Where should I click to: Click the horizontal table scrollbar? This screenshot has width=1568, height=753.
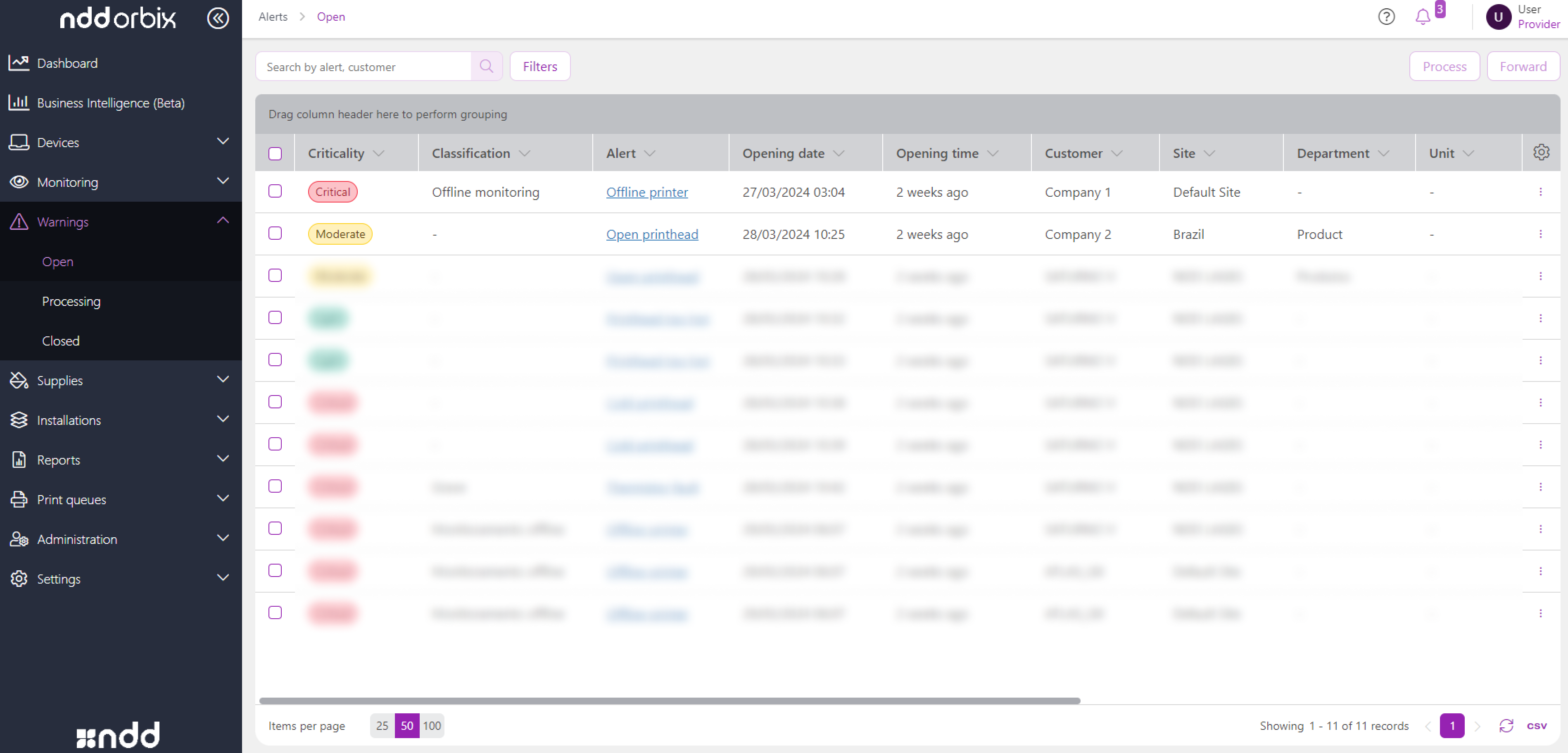670,701
